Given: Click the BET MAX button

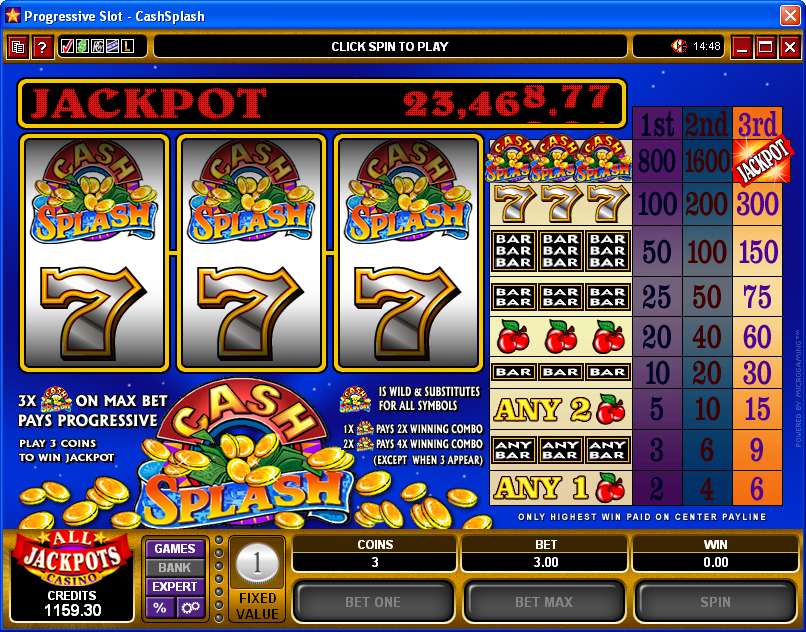Looking at the screenshot, I should 544,602.
